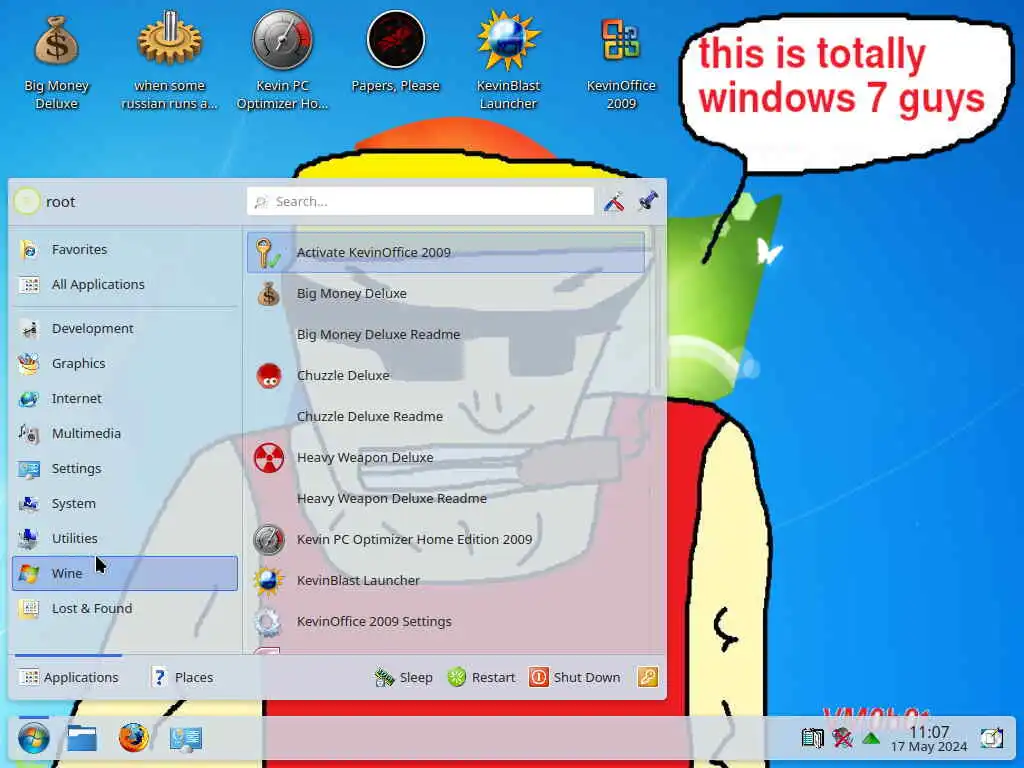This screenshot has width=1024, height=768.
Task: Launch Chuzzle Deluxe
Action: click(x=446, y=376)
